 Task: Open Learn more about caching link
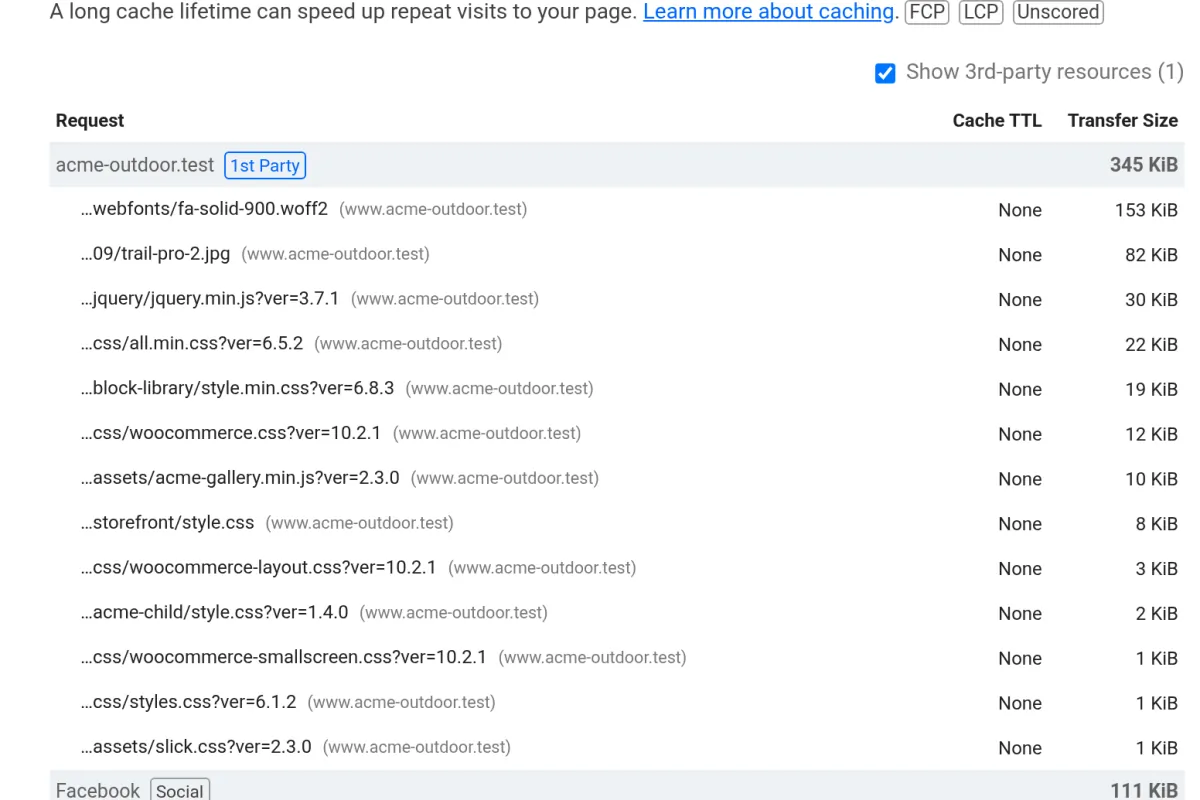tap(769, 12)
